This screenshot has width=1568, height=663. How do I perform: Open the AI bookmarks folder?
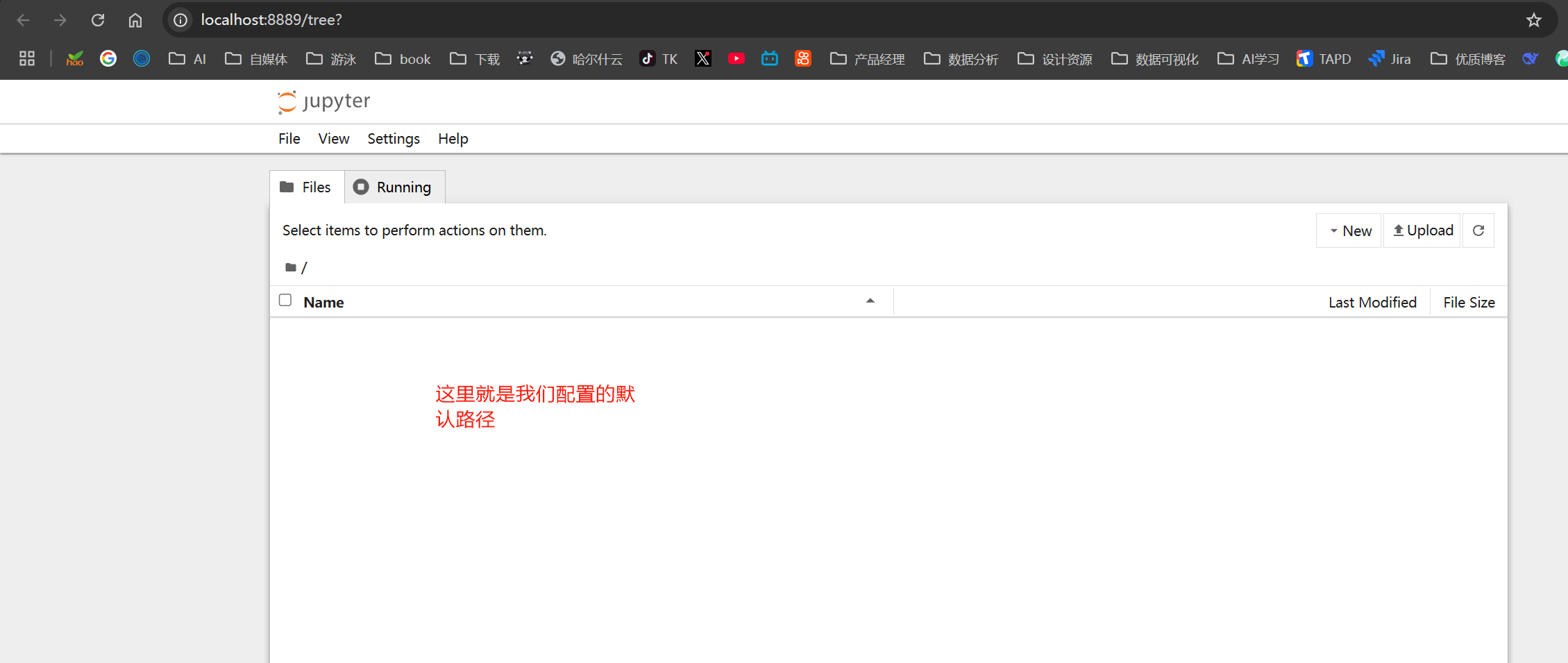coord(187,58)
